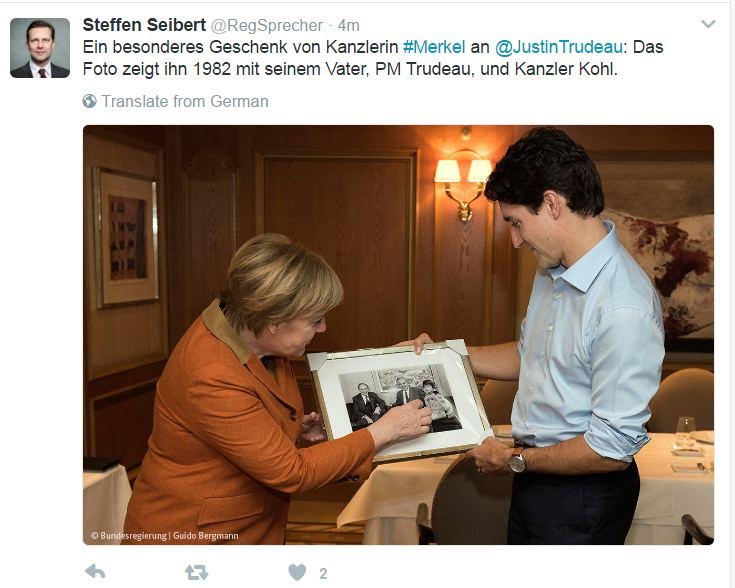Click the Steffen Seibert display name
Screen dimensions: 735x588
[x=144, y=25]
